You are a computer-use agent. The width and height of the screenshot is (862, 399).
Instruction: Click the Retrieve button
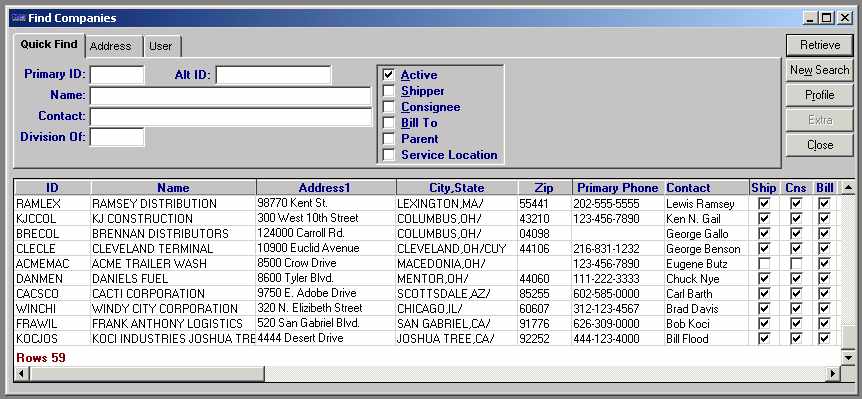(820, 46)
